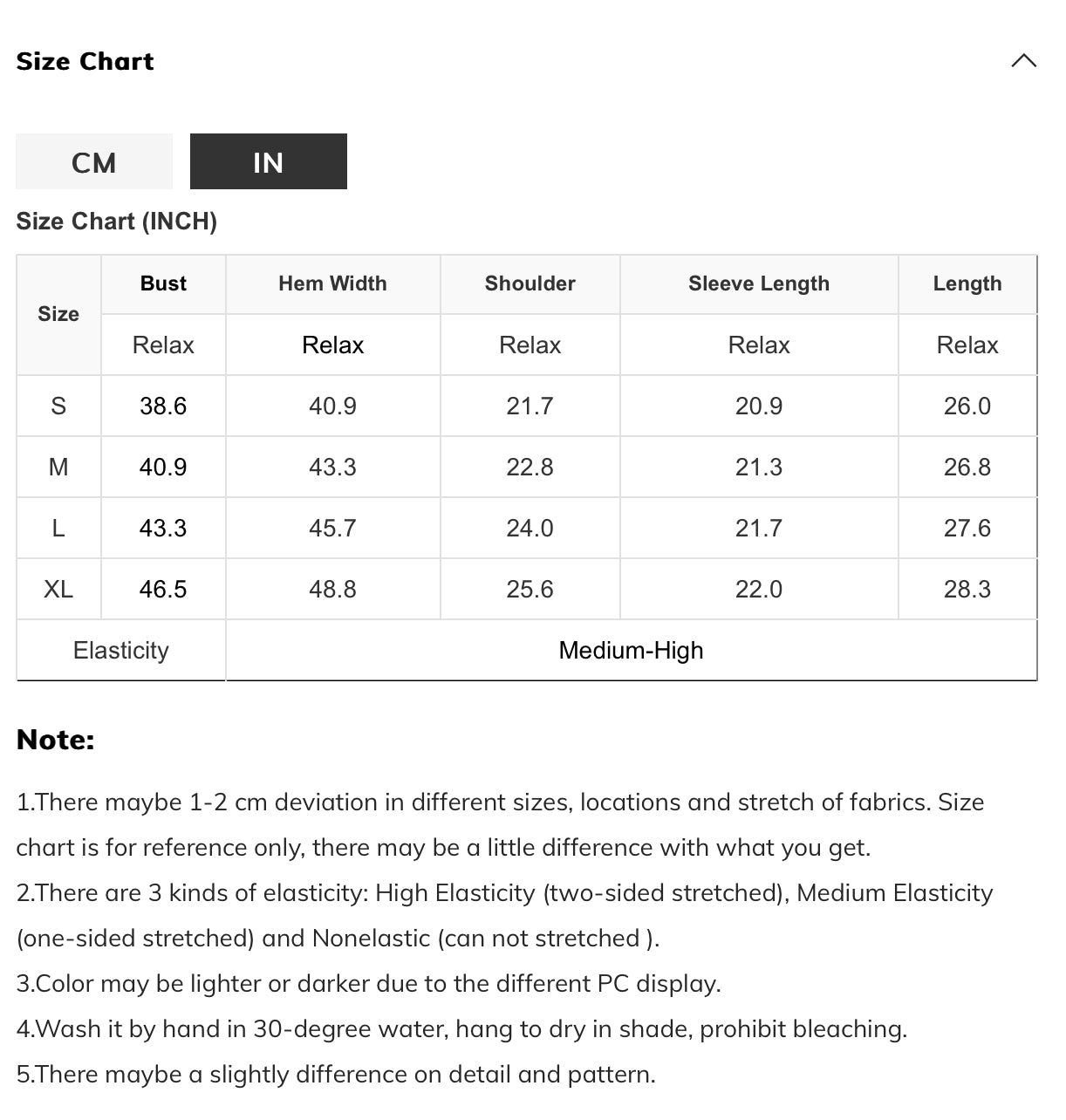Click the Medium-High elasticity value

point(631,650)
